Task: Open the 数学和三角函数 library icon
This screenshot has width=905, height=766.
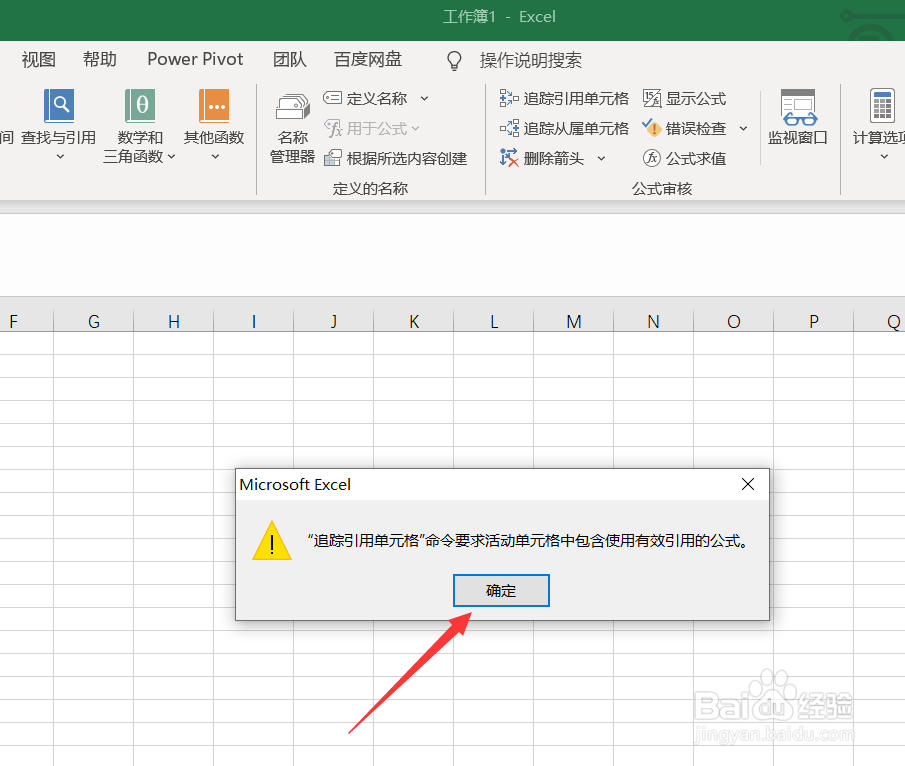Action: (140, 106)
